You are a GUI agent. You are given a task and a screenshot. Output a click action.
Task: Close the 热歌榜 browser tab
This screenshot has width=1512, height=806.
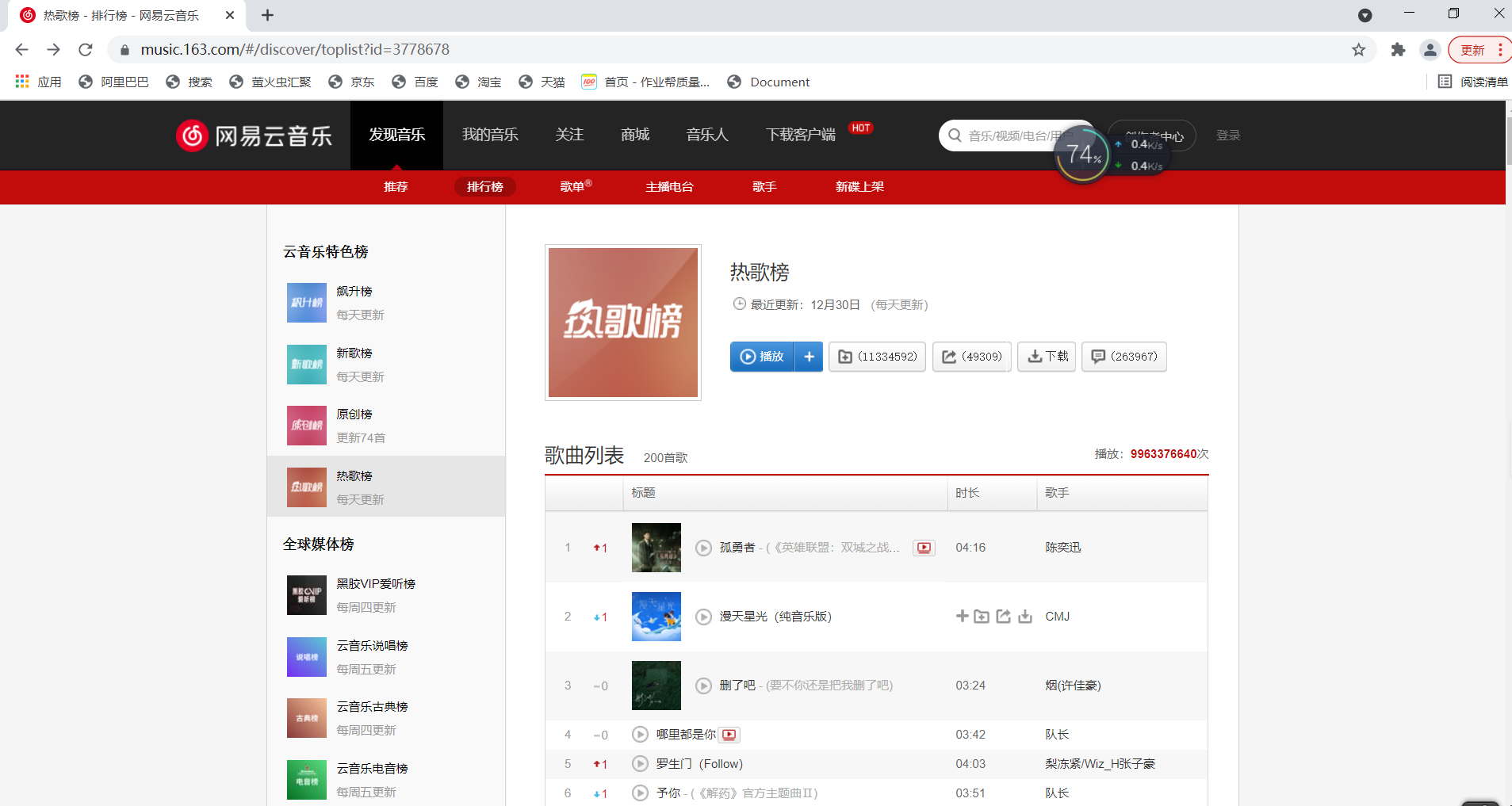pos(230,15)
